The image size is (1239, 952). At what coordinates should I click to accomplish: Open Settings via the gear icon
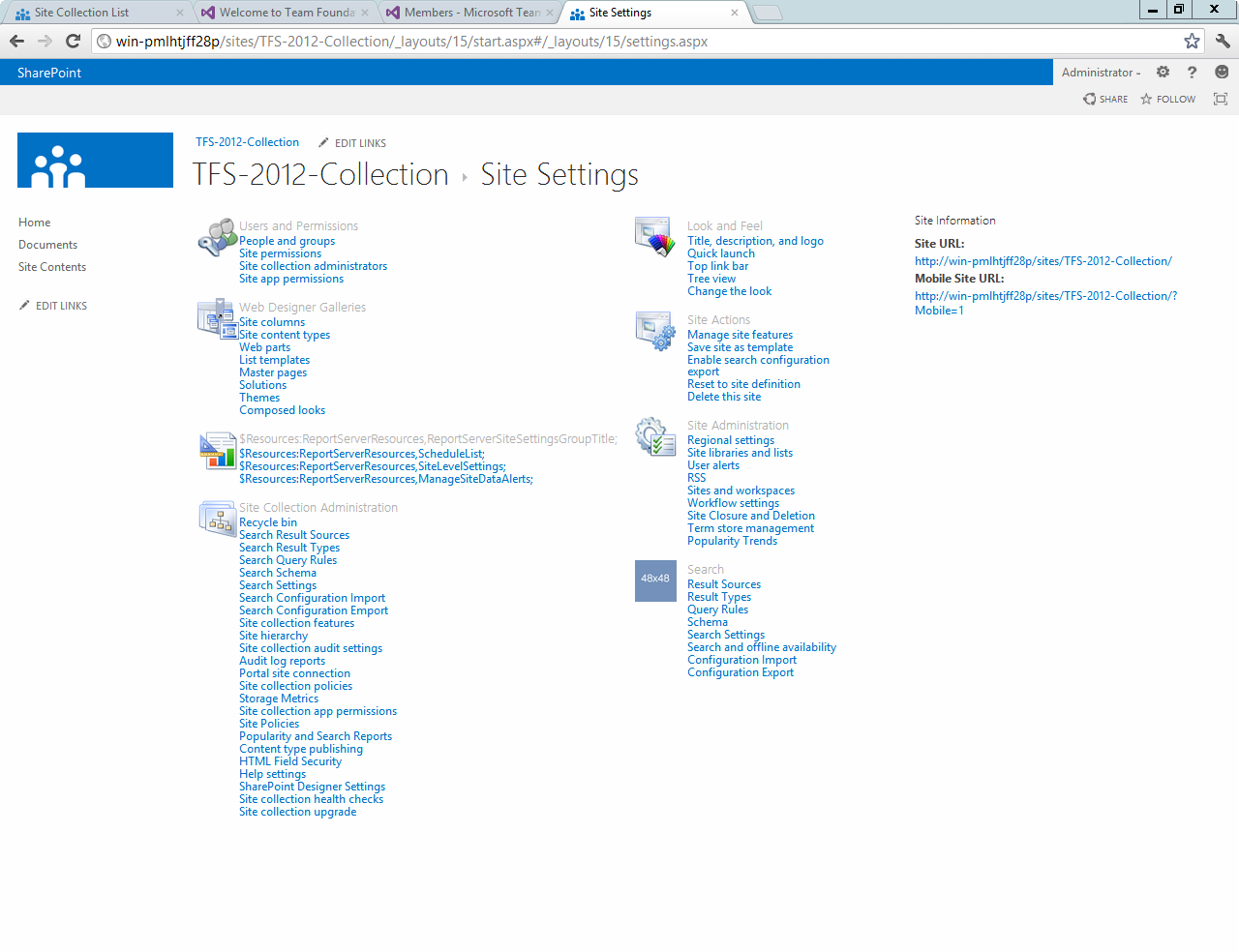[x=1162, y=72]
